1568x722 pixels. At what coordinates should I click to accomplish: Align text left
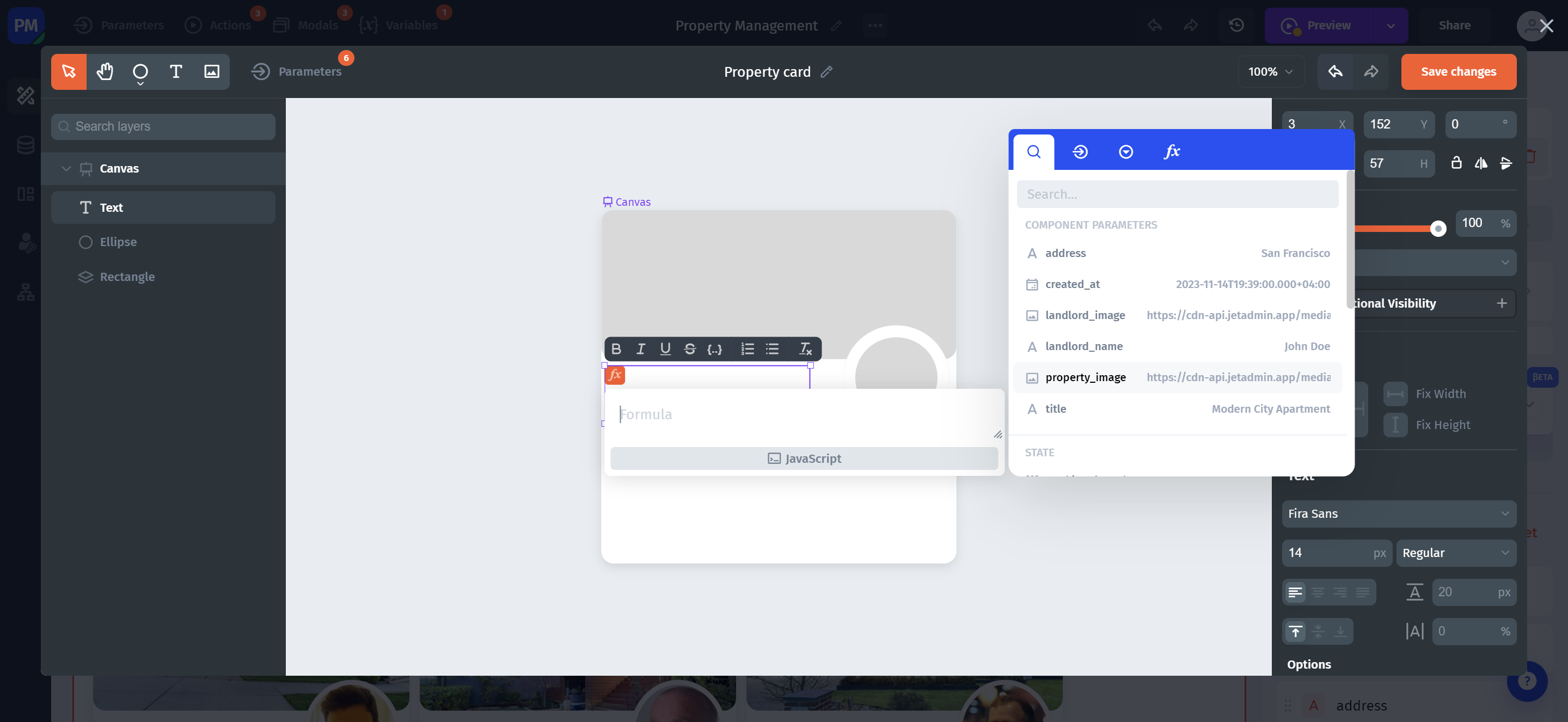[x=1295, y=592]
